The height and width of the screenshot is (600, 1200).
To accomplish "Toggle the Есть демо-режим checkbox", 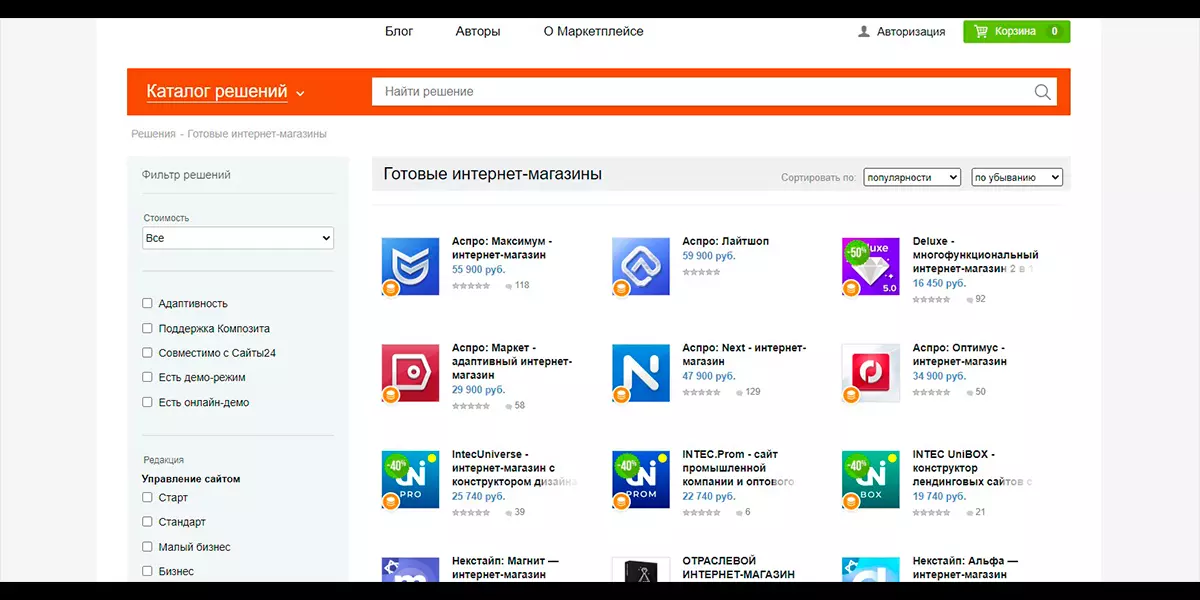I will 148,378.
